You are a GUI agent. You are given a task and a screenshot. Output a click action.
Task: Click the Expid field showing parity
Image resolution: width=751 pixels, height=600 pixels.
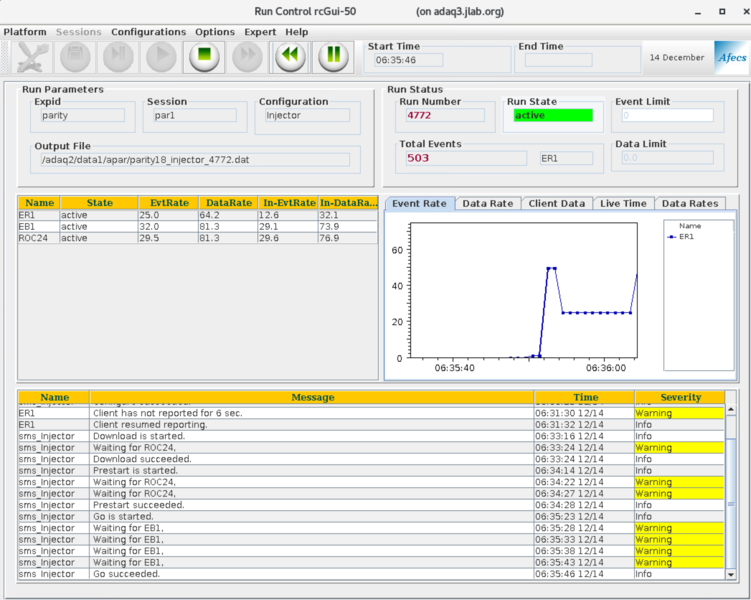82,115
